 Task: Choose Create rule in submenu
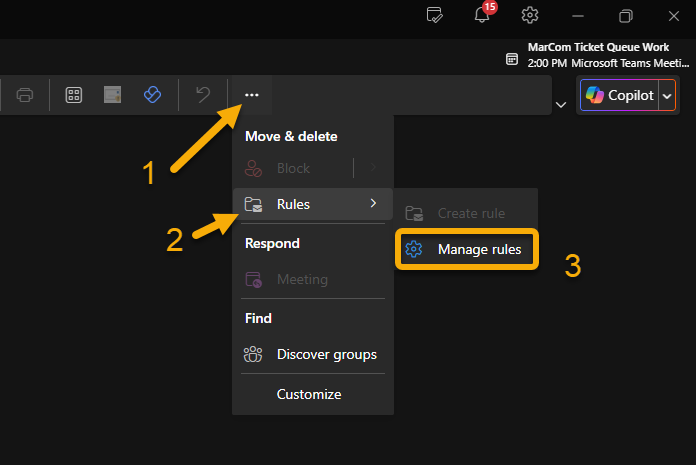(468, 213)
